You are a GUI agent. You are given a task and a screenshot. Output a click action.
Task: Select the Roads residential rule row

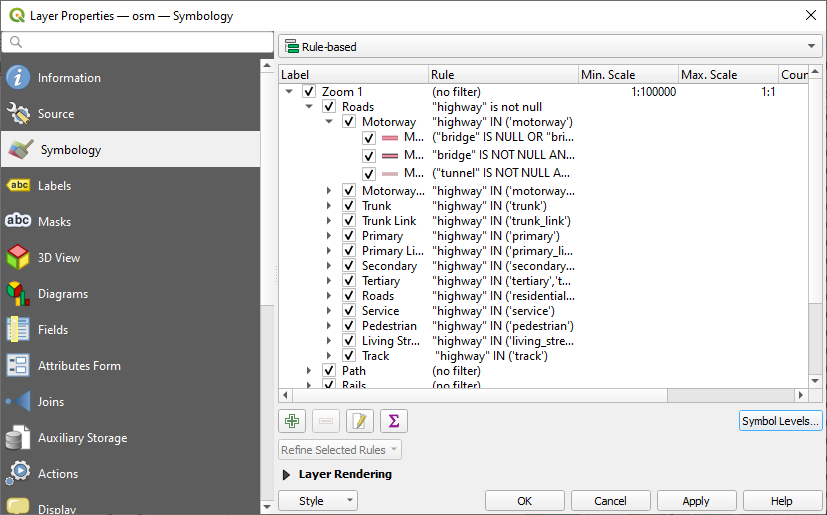click(x=543, y=296)
